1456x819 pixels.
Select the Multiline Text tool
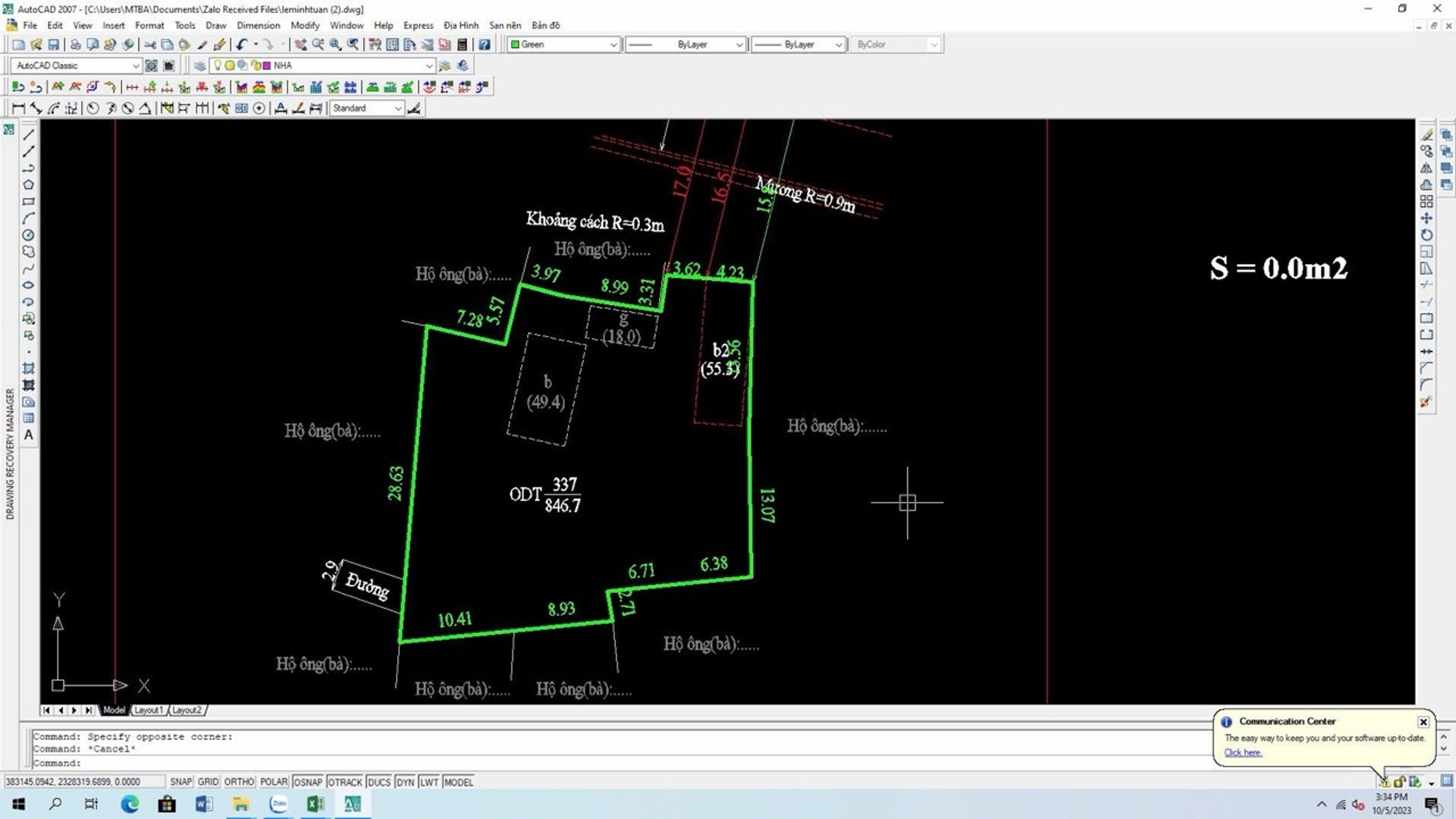point(28,435)
